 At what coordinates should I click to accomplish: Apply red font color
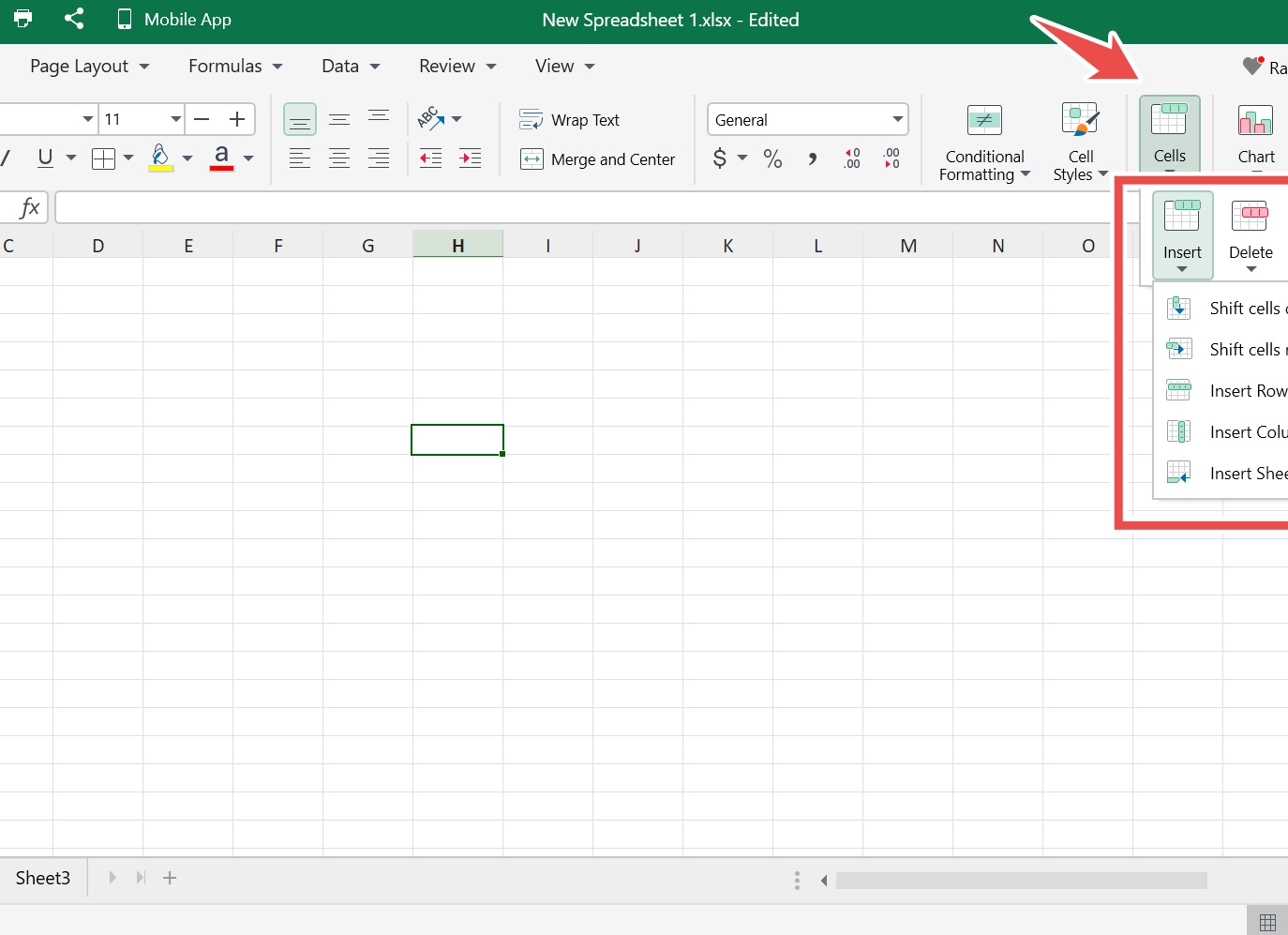221,158
